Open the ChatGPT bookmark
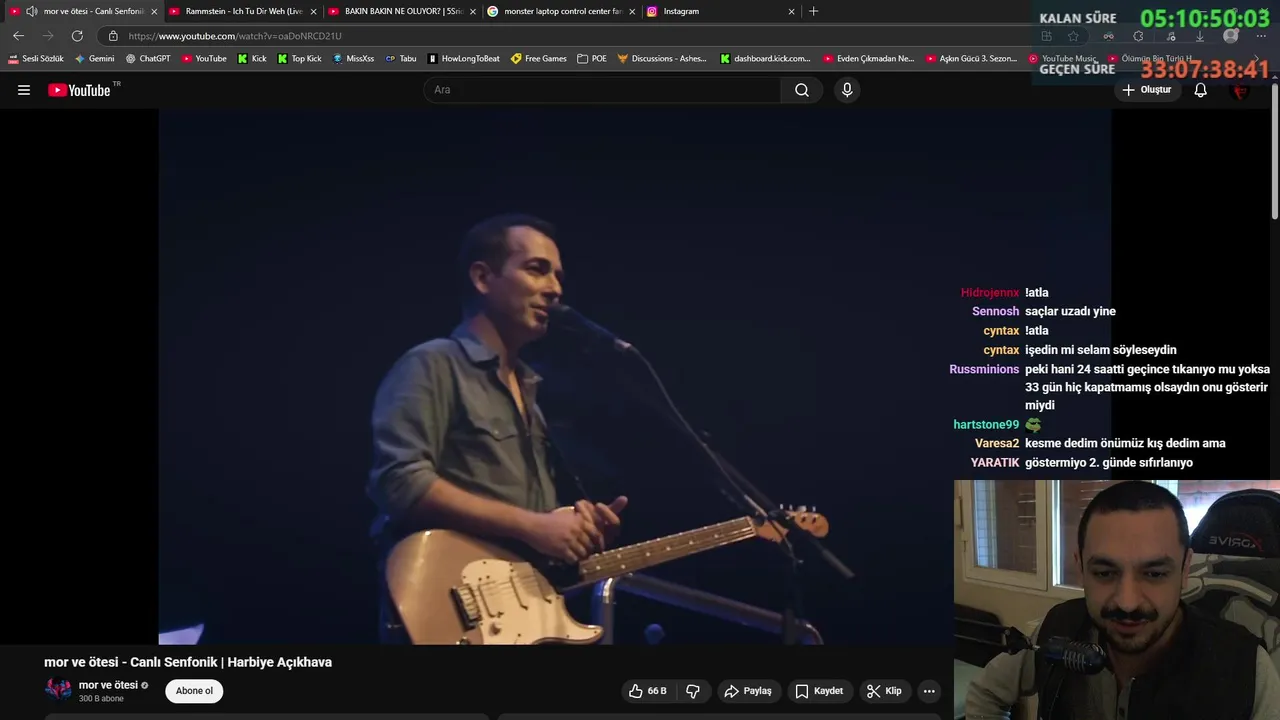This screenshot has height=720, width=1280. pos(148,59)
